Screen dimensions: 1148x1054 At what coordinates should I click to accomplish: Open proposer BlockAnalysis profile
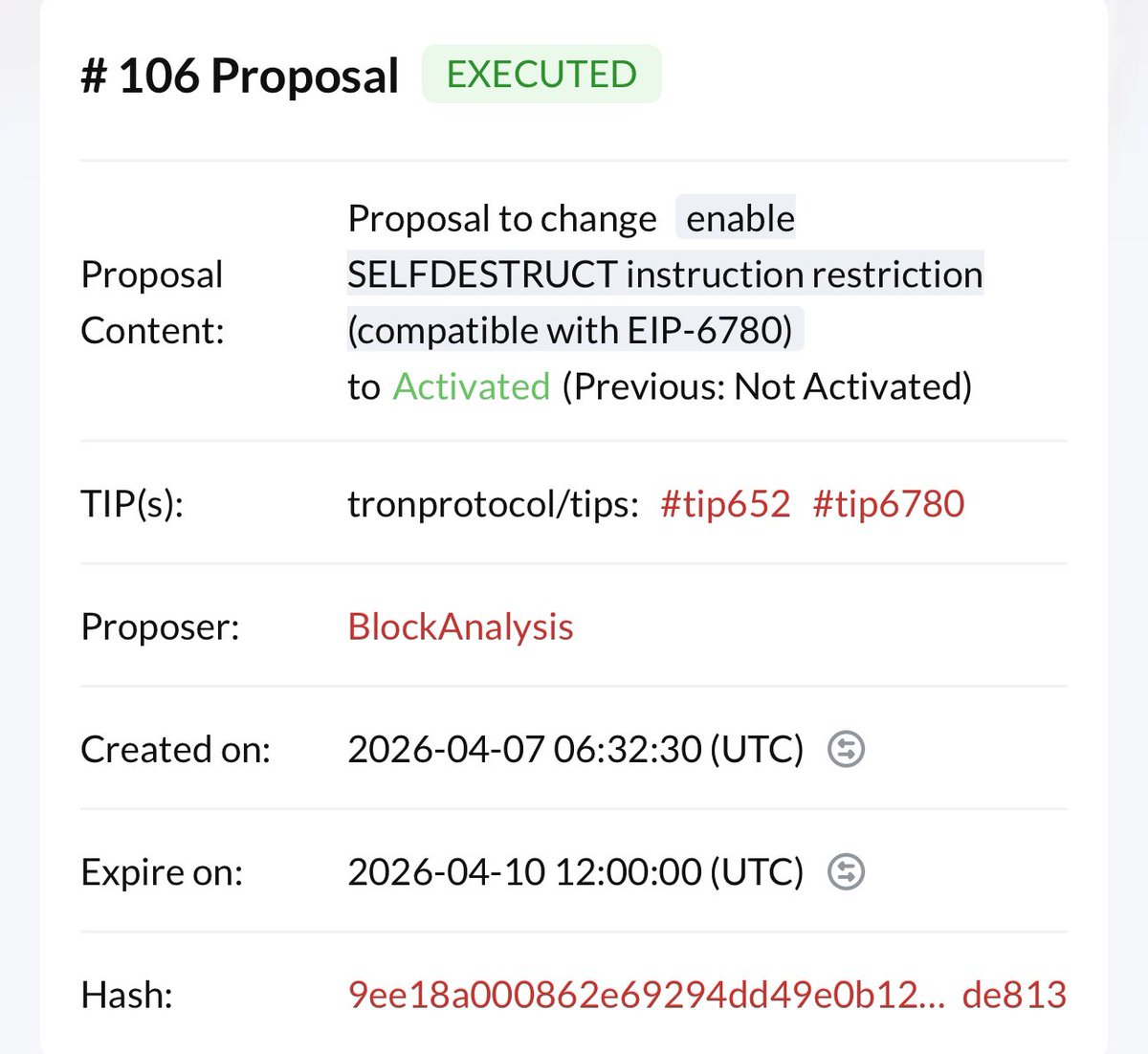tap(460, 627)
